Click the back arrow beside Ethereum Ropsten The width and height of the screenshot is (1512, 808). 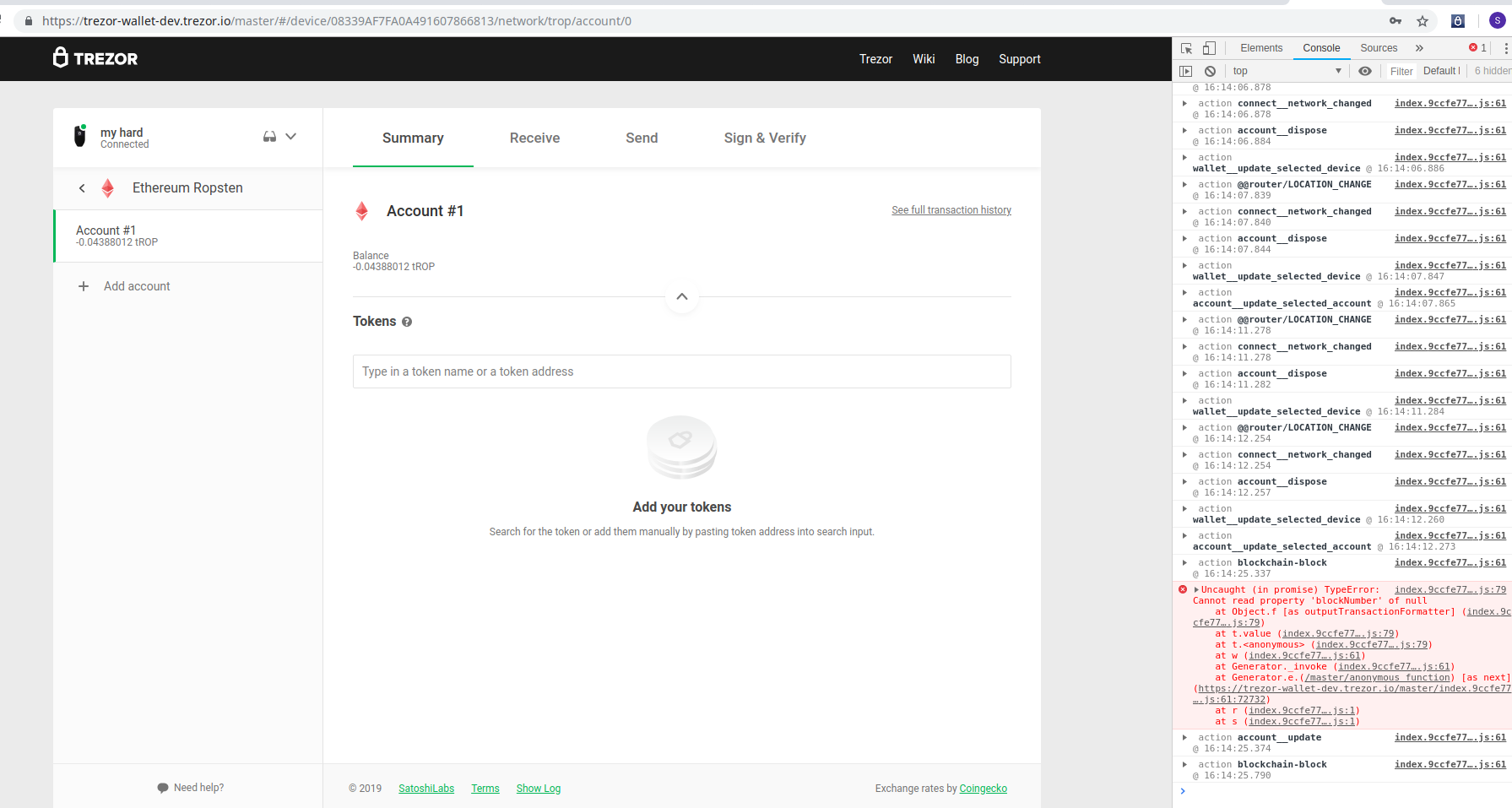click(82, 187)
